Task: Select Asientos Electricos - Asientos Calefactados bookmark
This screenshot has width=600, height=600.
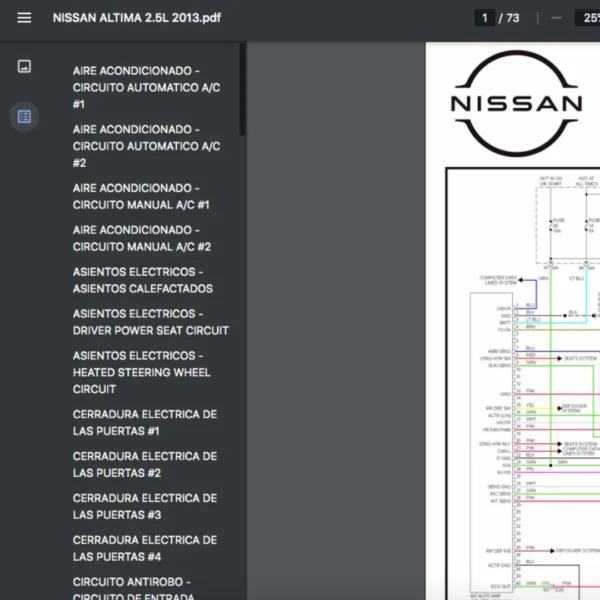Action: click(x=142, y=280)
